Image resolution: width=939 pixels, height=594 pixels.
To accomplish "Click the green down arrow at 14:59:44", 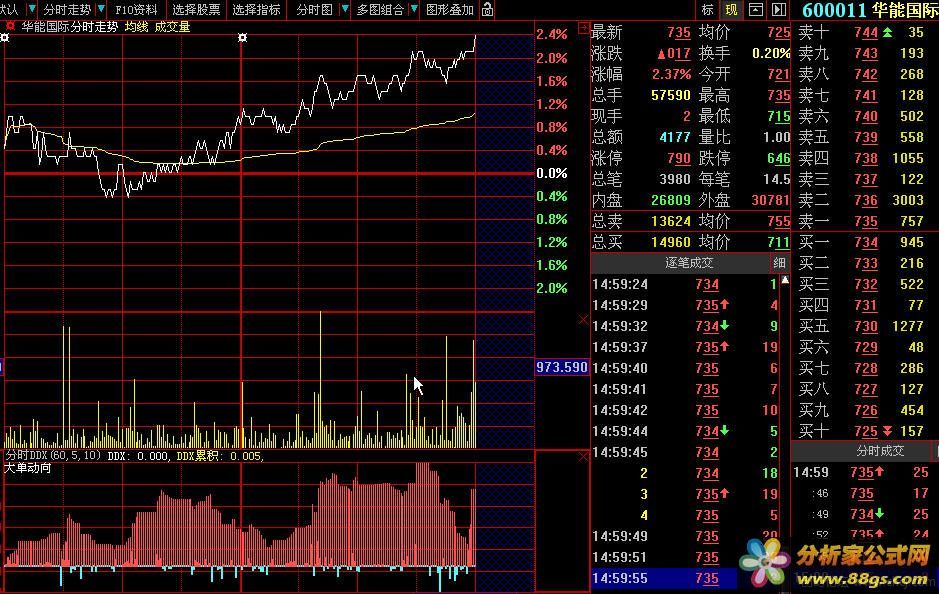I will click(x=725, y=430).
